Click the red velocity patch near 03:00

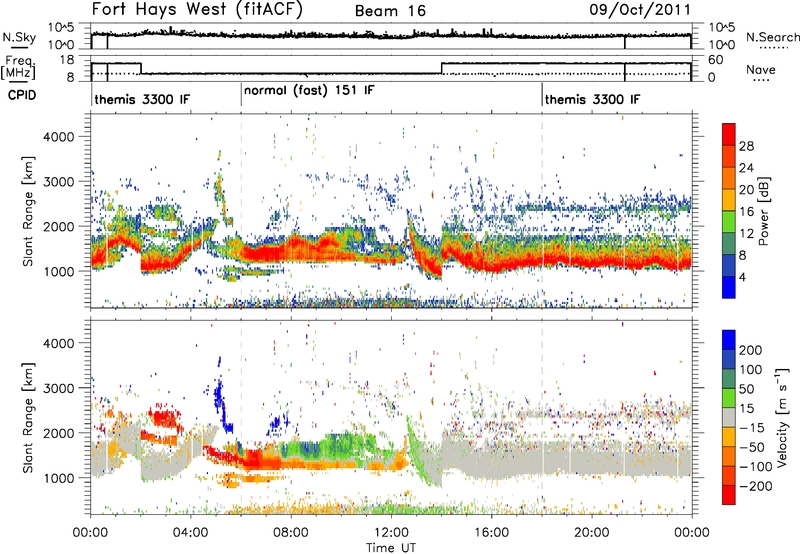point(165,418)
